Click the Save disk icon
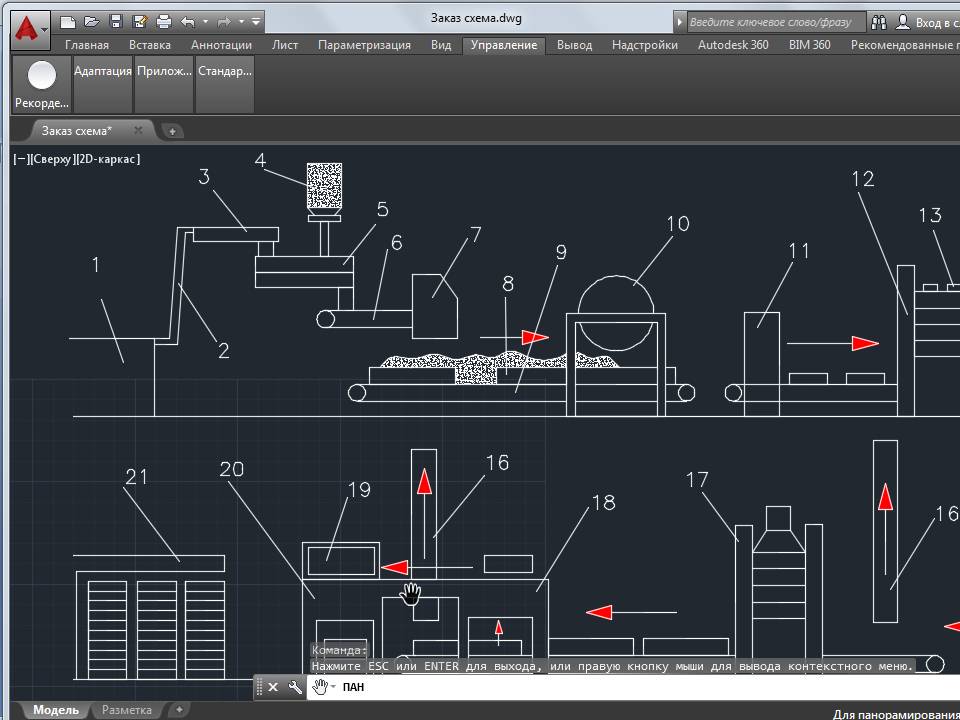This screenshot has height=720, width=960. click(x=116, y=22)
